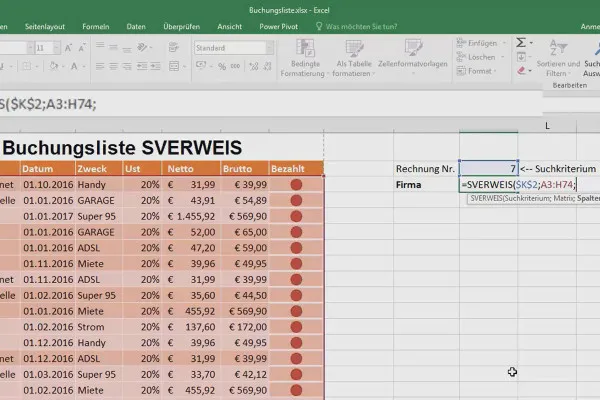This screenshot has height=400, width=600.
Task: Rotate text with the Orientation icon
Action: (142, 47)
